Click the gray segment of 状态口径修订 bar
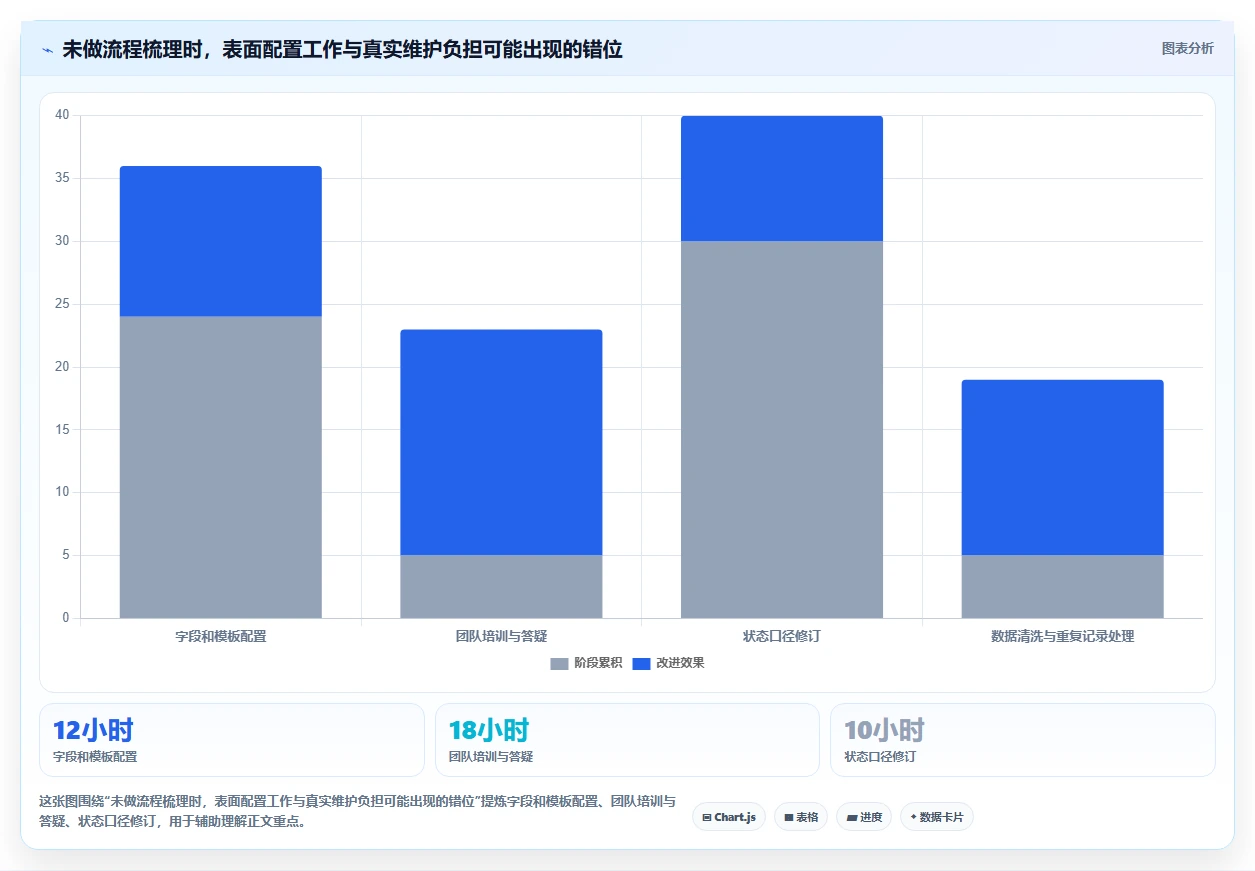The image size is (1255, 871). (782, 429)
